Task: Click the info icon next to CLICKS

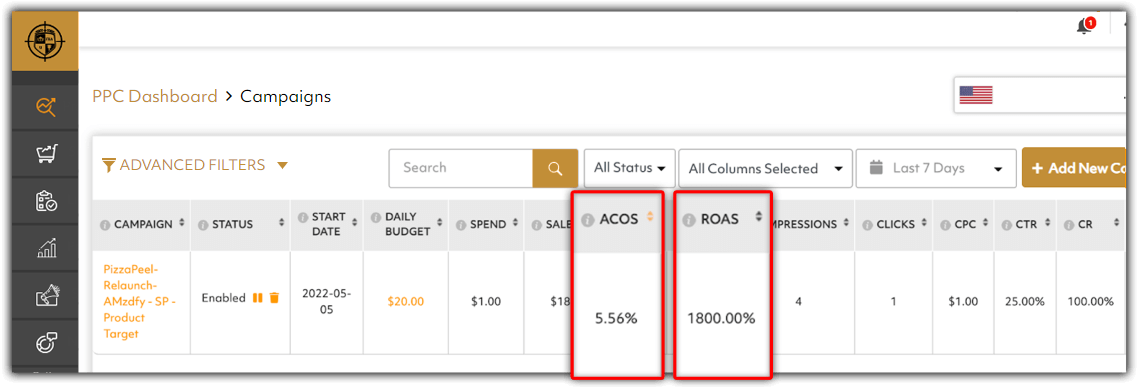Action: (x=867, y=225)
